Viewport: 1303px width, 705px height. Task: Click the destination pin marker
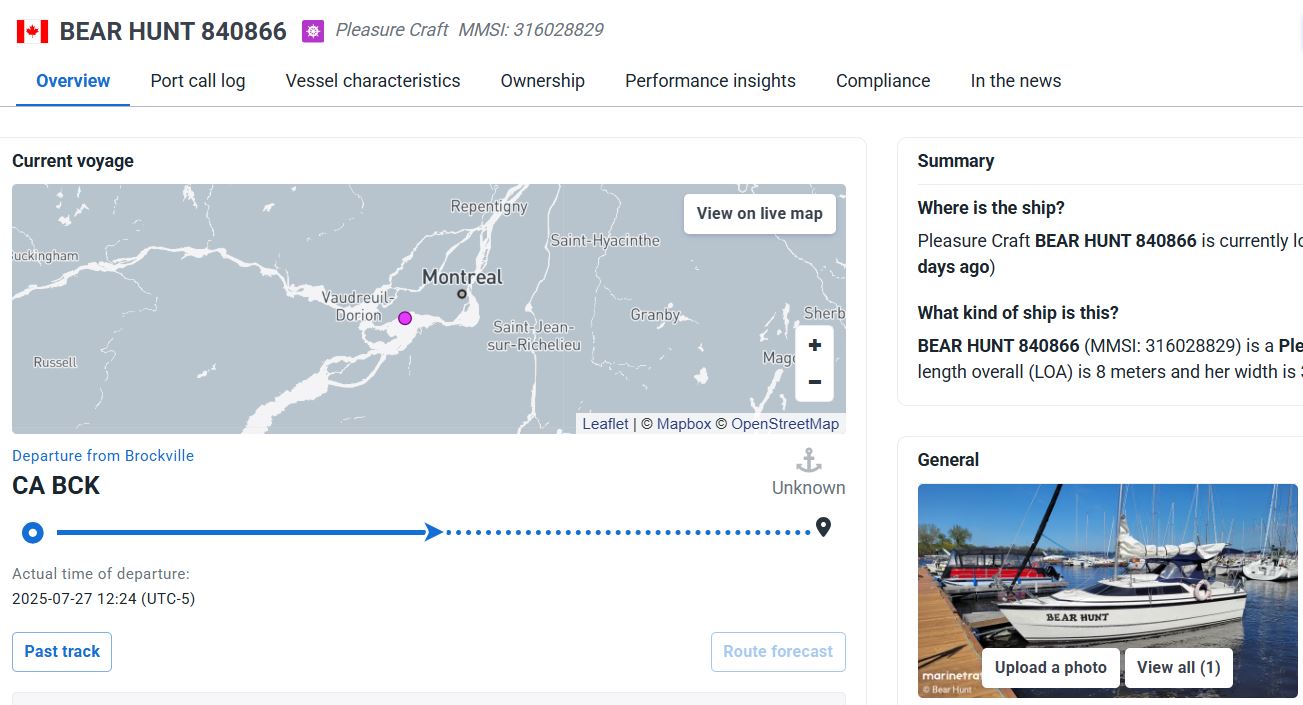(x=823, y=527)
